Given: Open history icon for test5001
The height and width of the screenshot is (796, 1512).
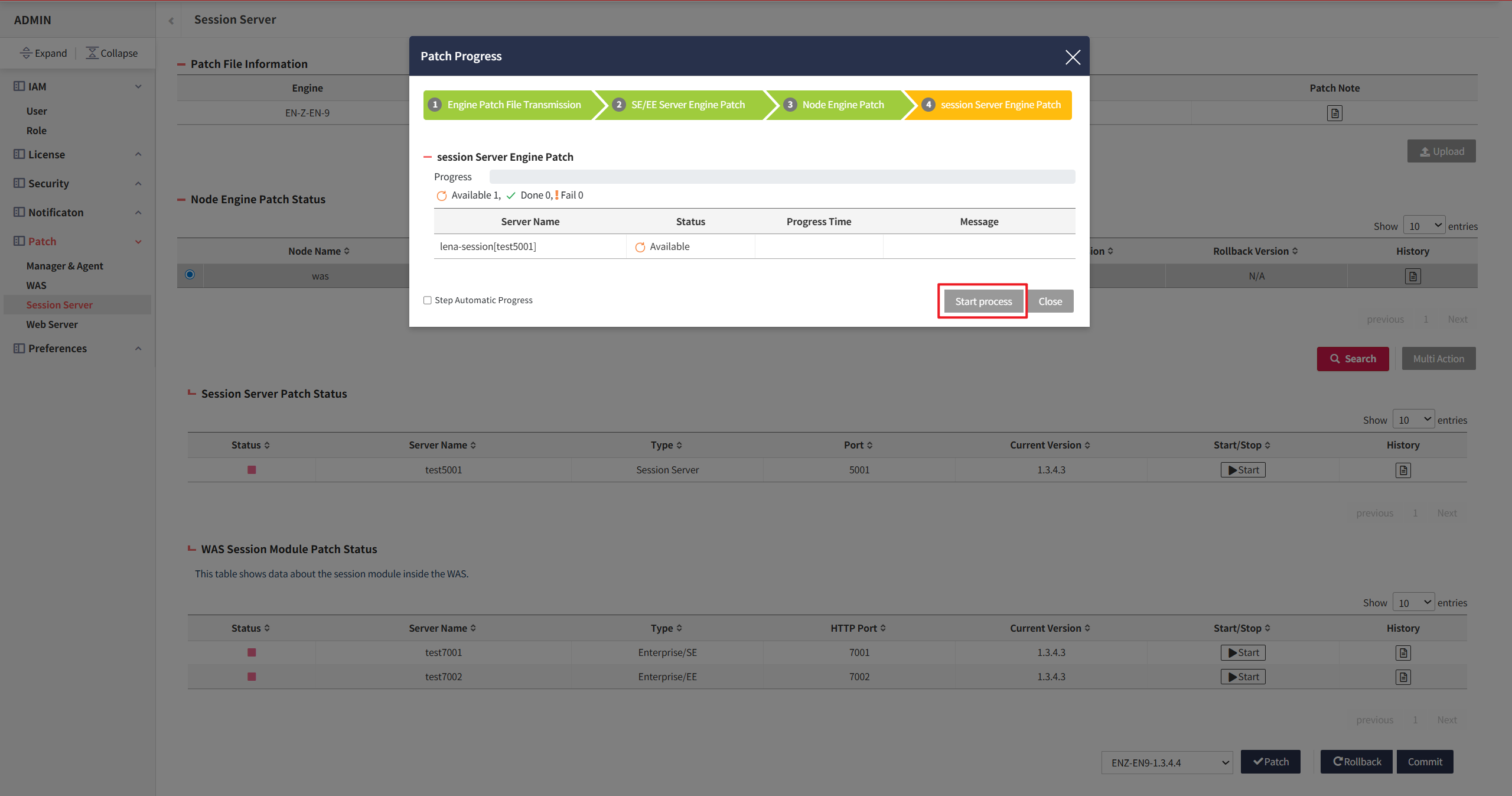Looking at the screenshot, I should (x=1403, y=470).
